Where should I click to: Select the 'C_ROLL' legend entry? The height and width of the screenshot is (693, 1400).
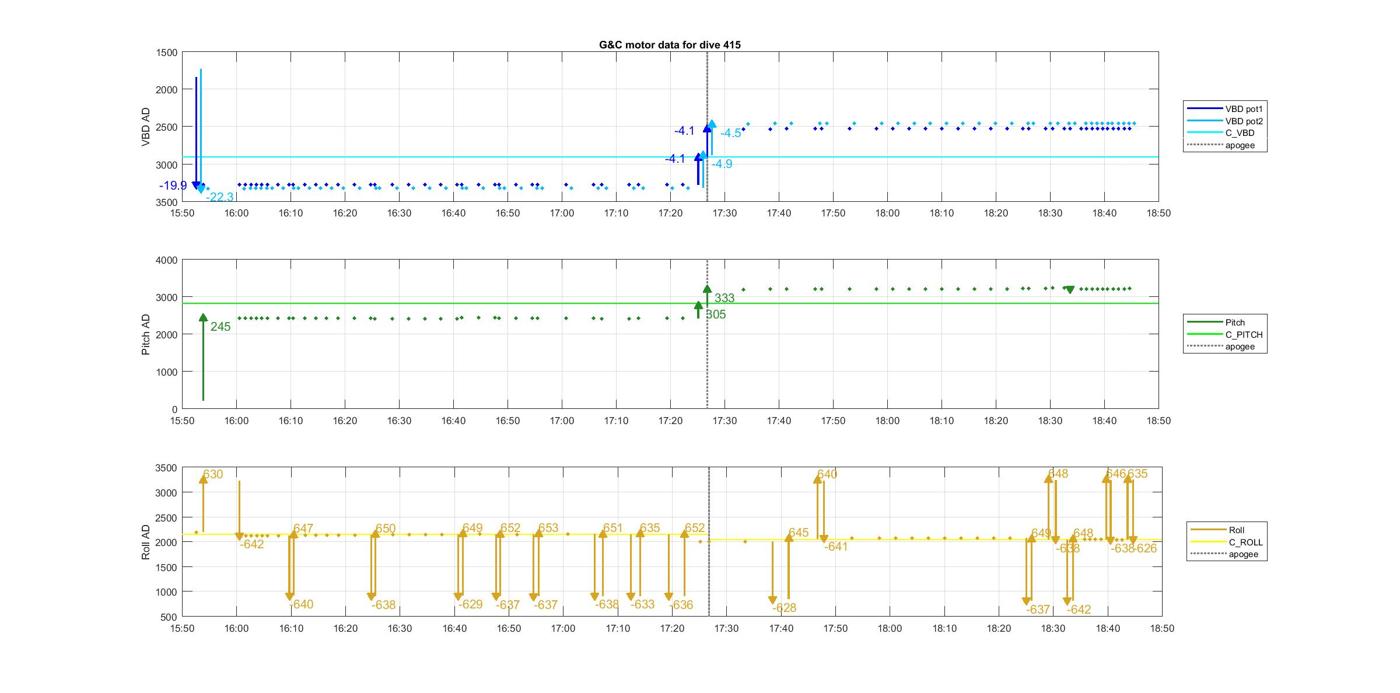pos(1227,542)
